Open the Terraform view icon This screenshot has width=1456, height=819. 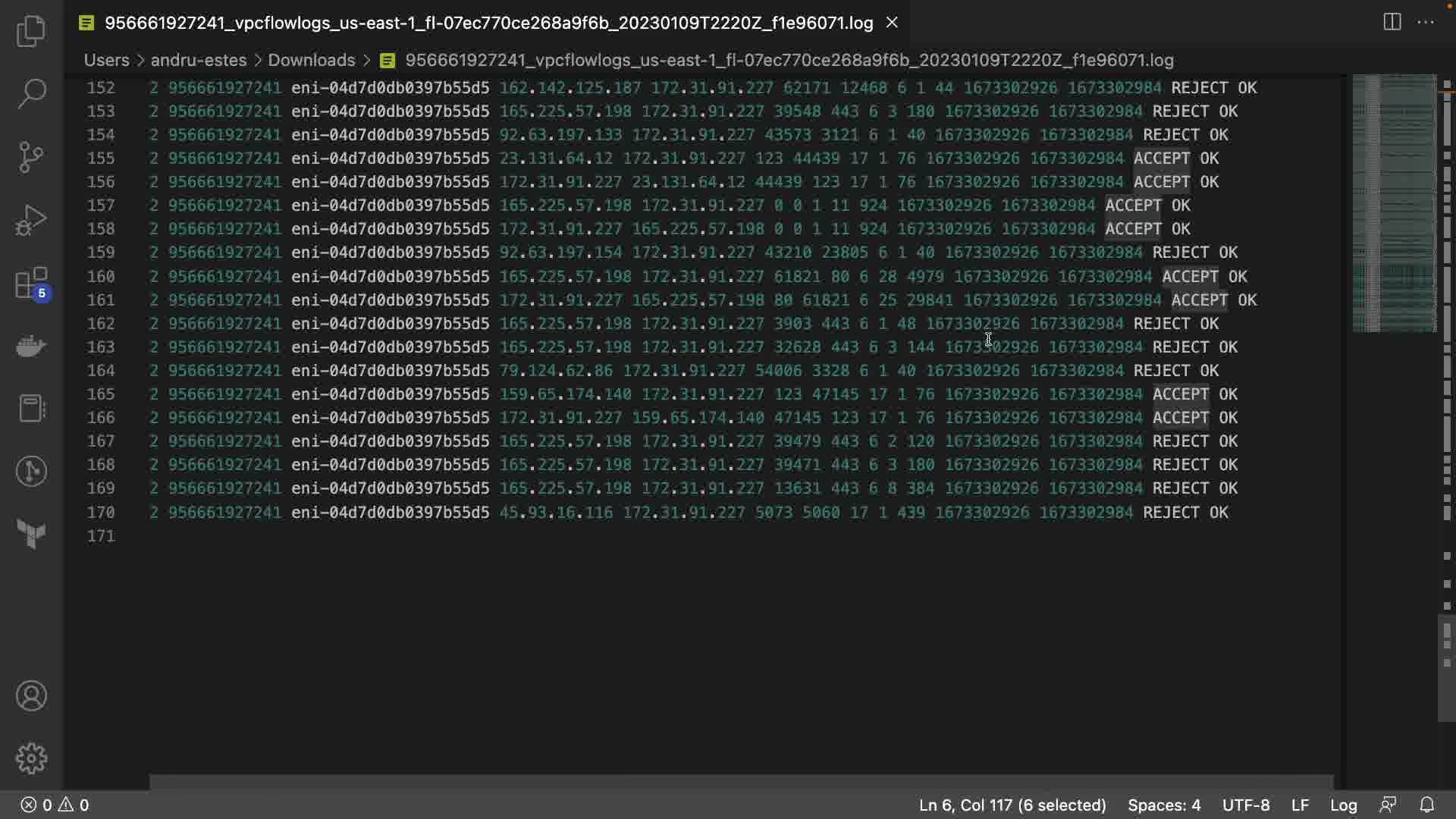tap(31, 534)
